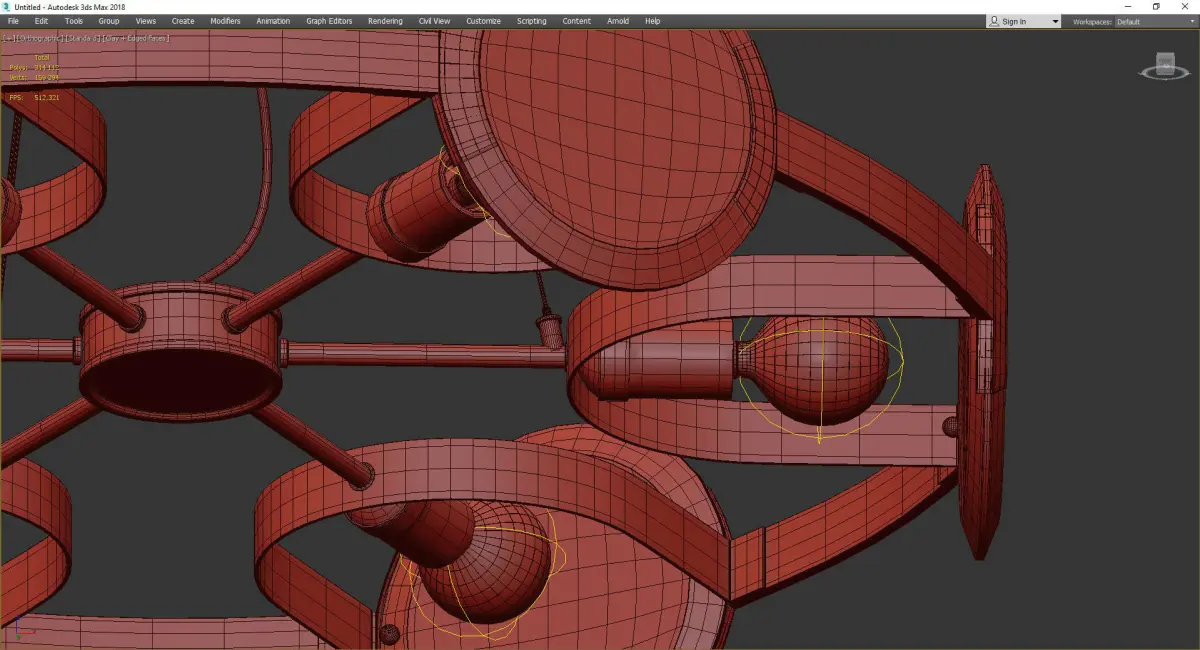
Task: Open the [Clay + Edged Faces] viewport menu
Action: coord(136,38)
